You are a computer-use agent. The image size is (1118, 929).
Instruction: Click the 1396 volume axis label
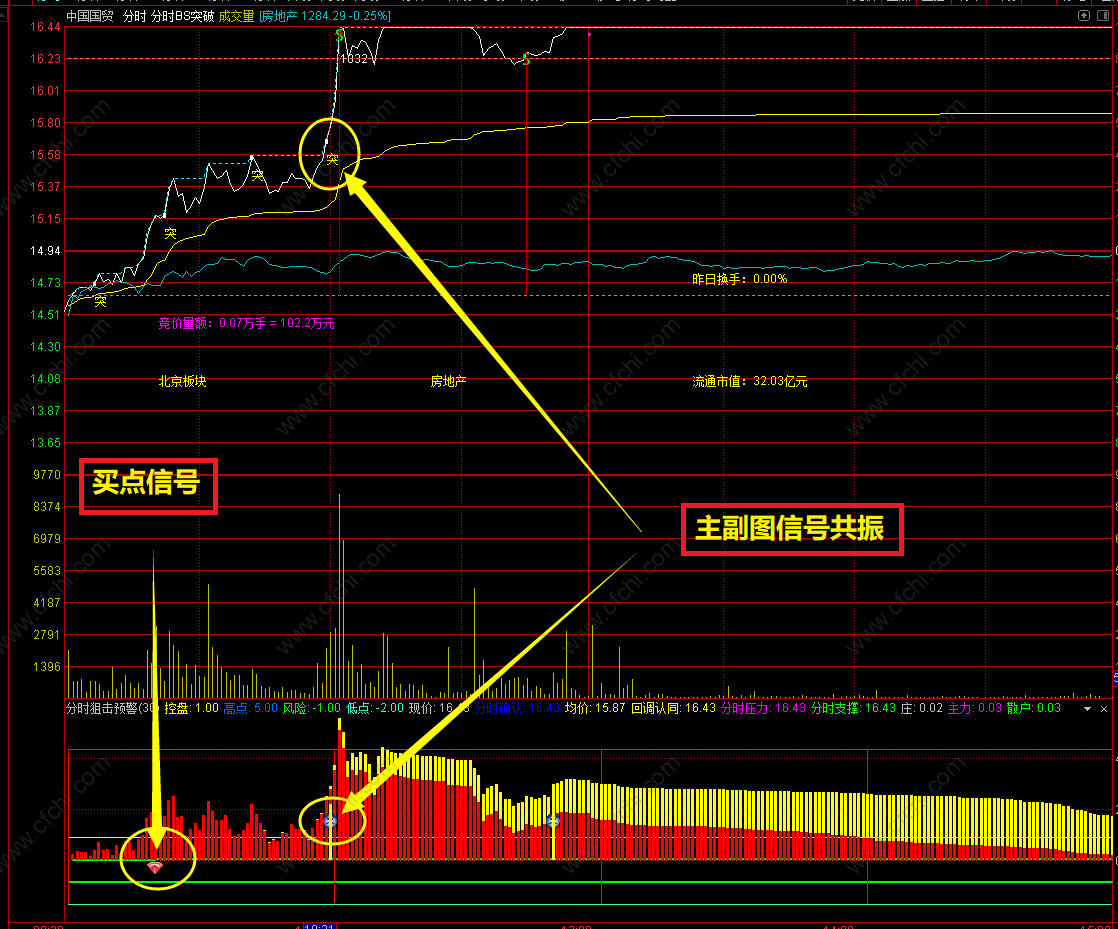pyautogui.click(x=47, y=667)
